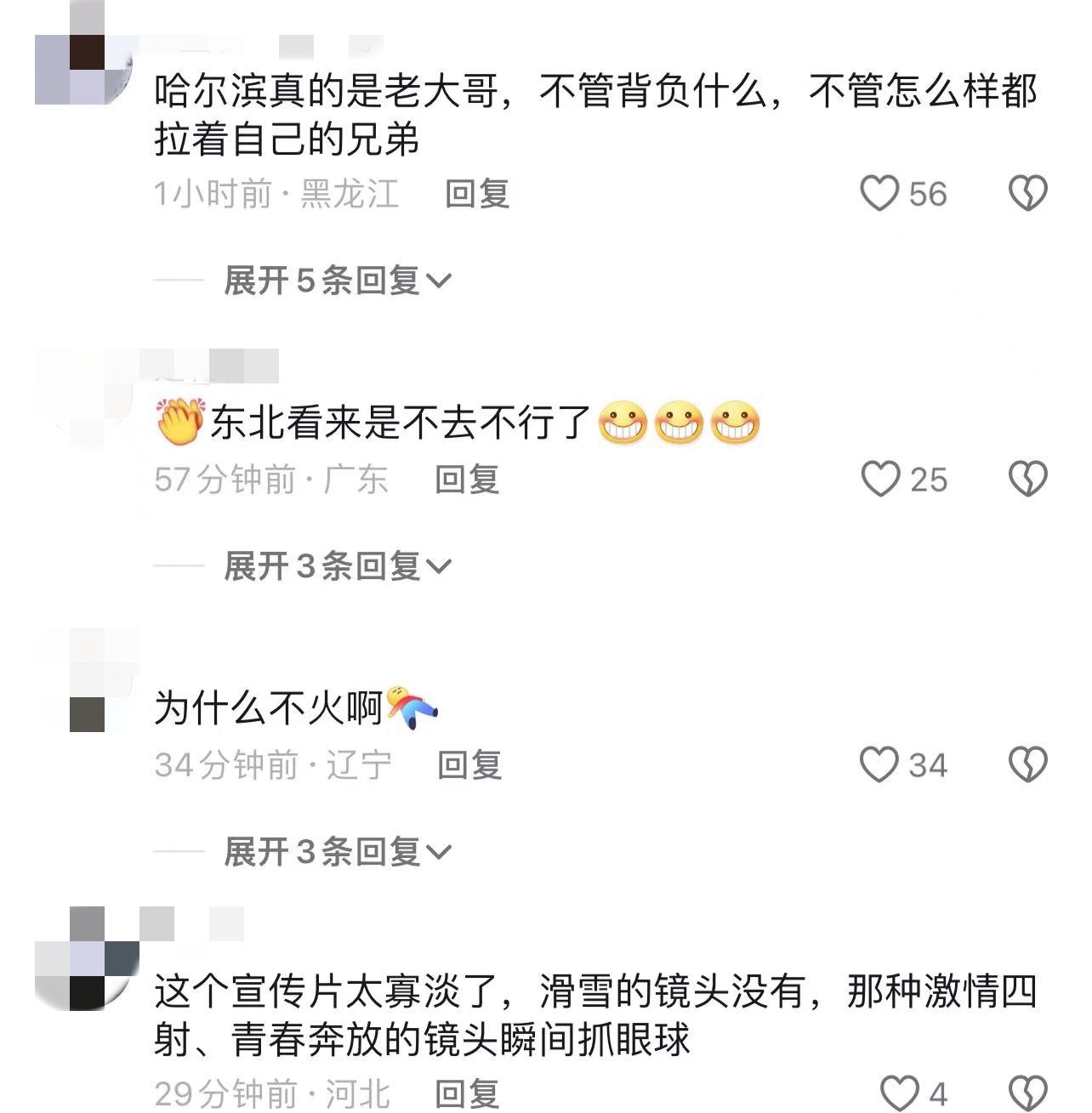Reply to the comment posted 29分钟前
The height and width of the screenshot is (1113, 1092).
[467, 1093]
